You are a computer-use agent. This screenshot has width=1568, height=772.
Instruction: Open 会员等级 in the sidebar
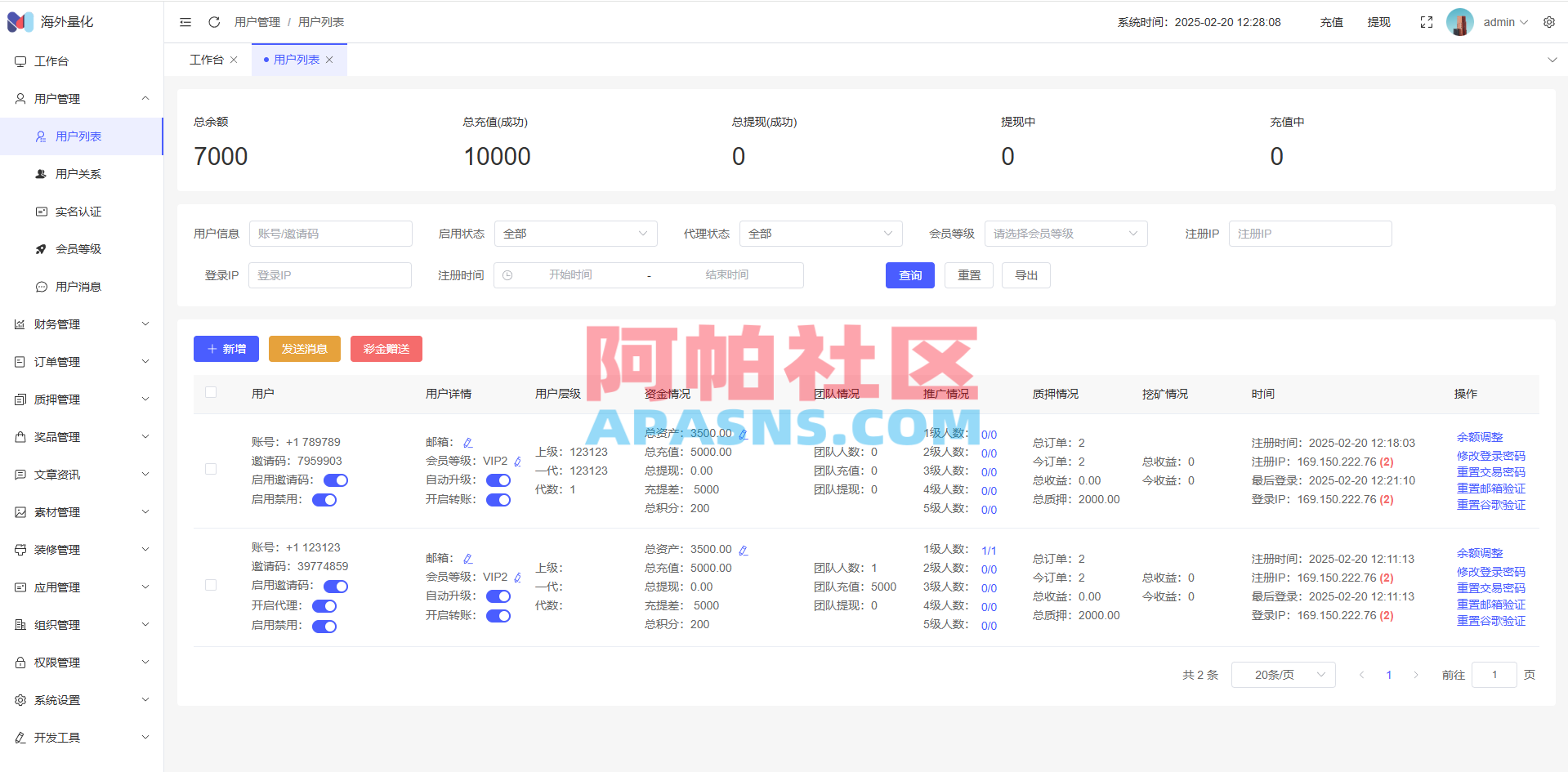point(77,248)
